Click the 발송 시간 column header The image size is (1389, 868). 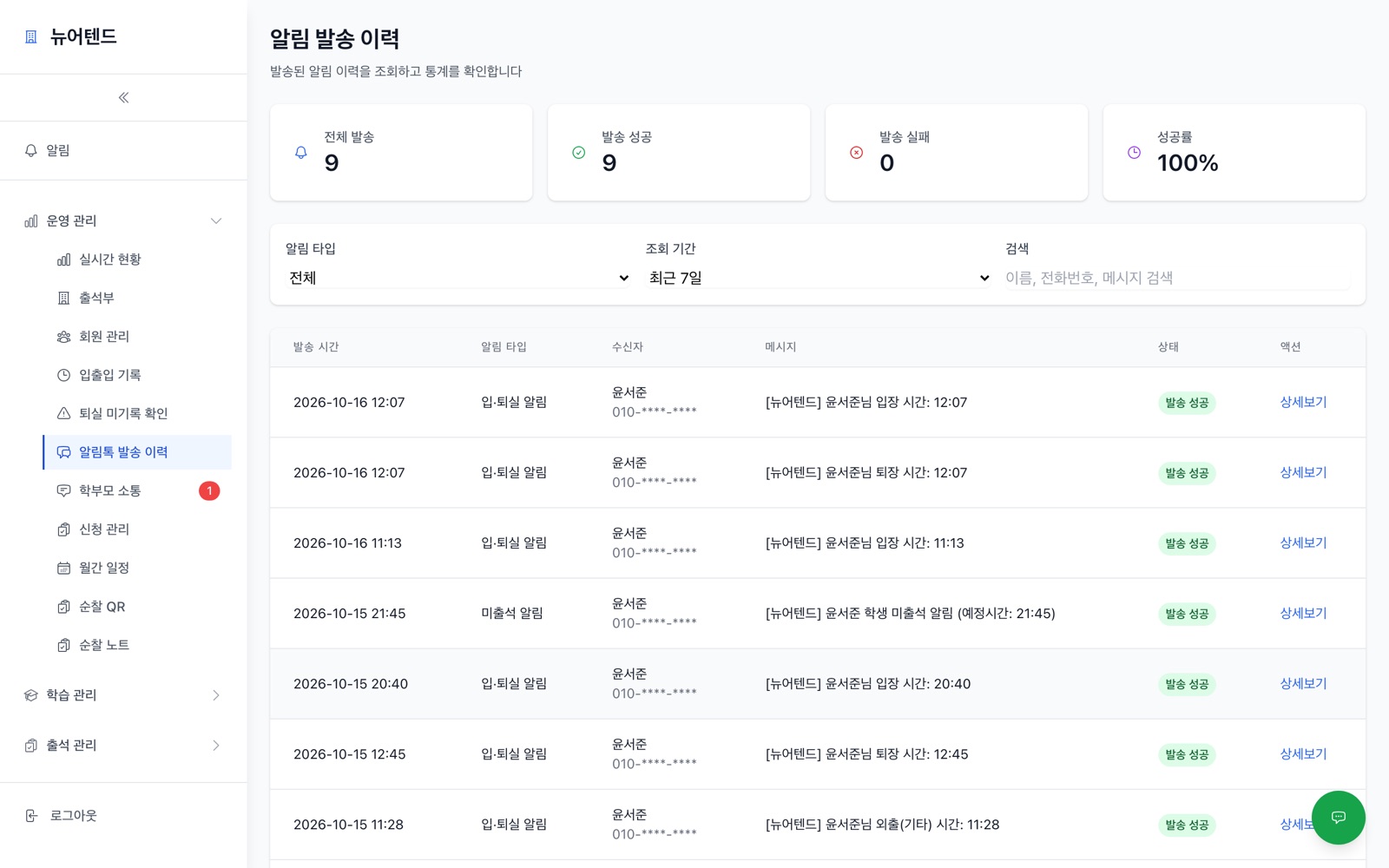pyautogui.click(x=316, y=347)
